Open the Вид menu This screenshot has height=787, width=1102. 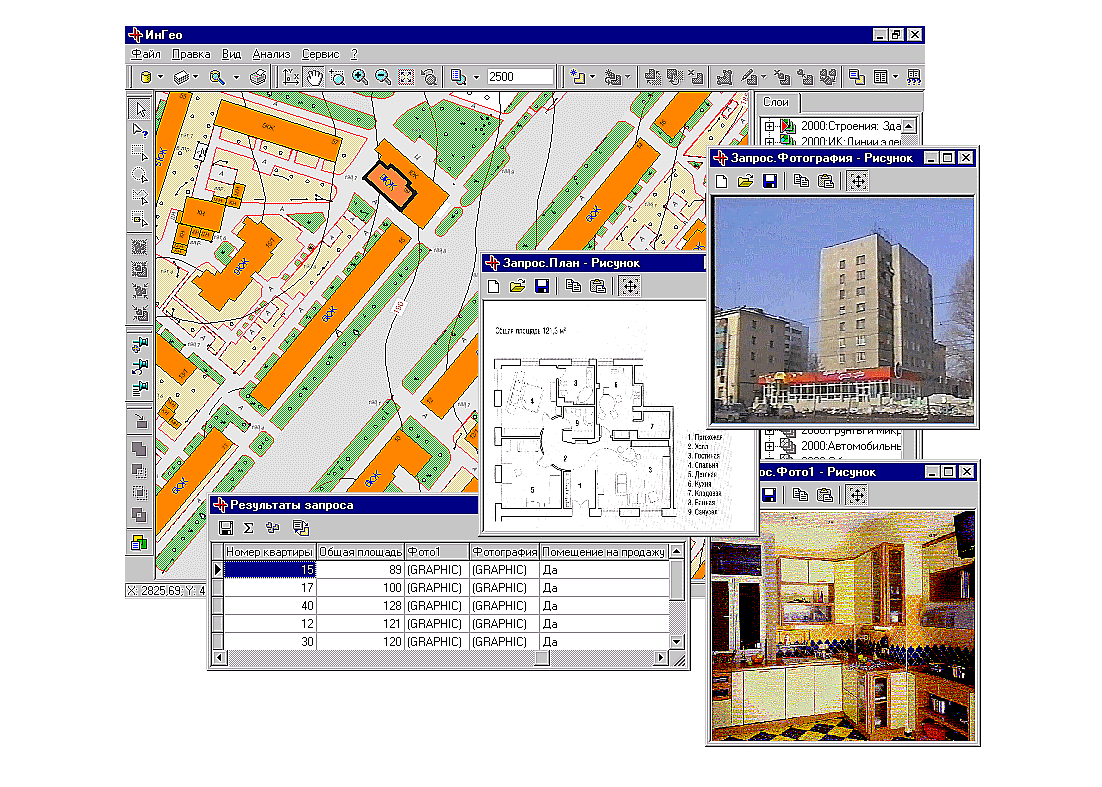231,54
